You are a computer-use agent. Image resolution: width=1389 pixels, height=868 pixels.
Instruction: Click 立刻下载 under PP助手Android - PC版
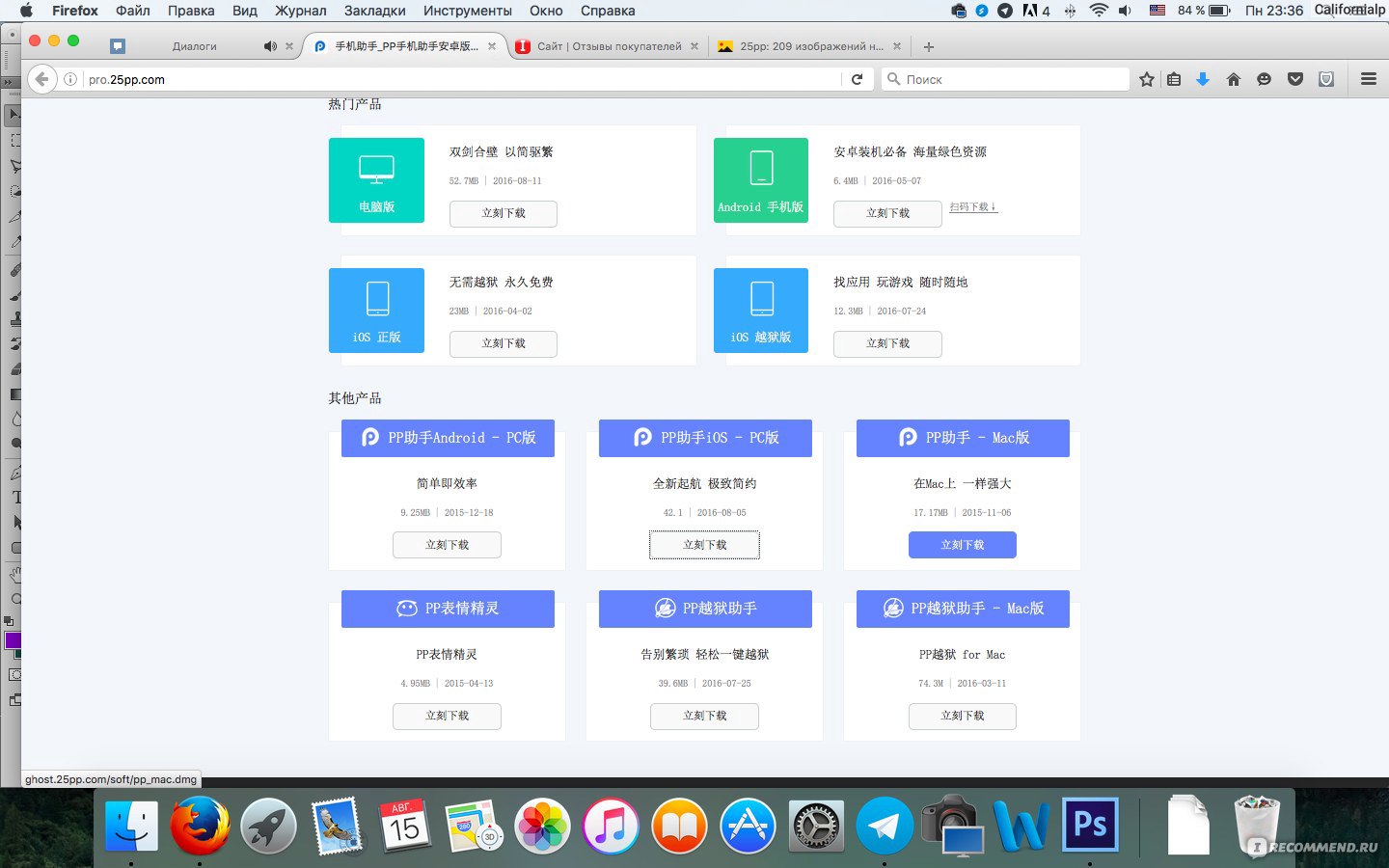click(447, 545)
